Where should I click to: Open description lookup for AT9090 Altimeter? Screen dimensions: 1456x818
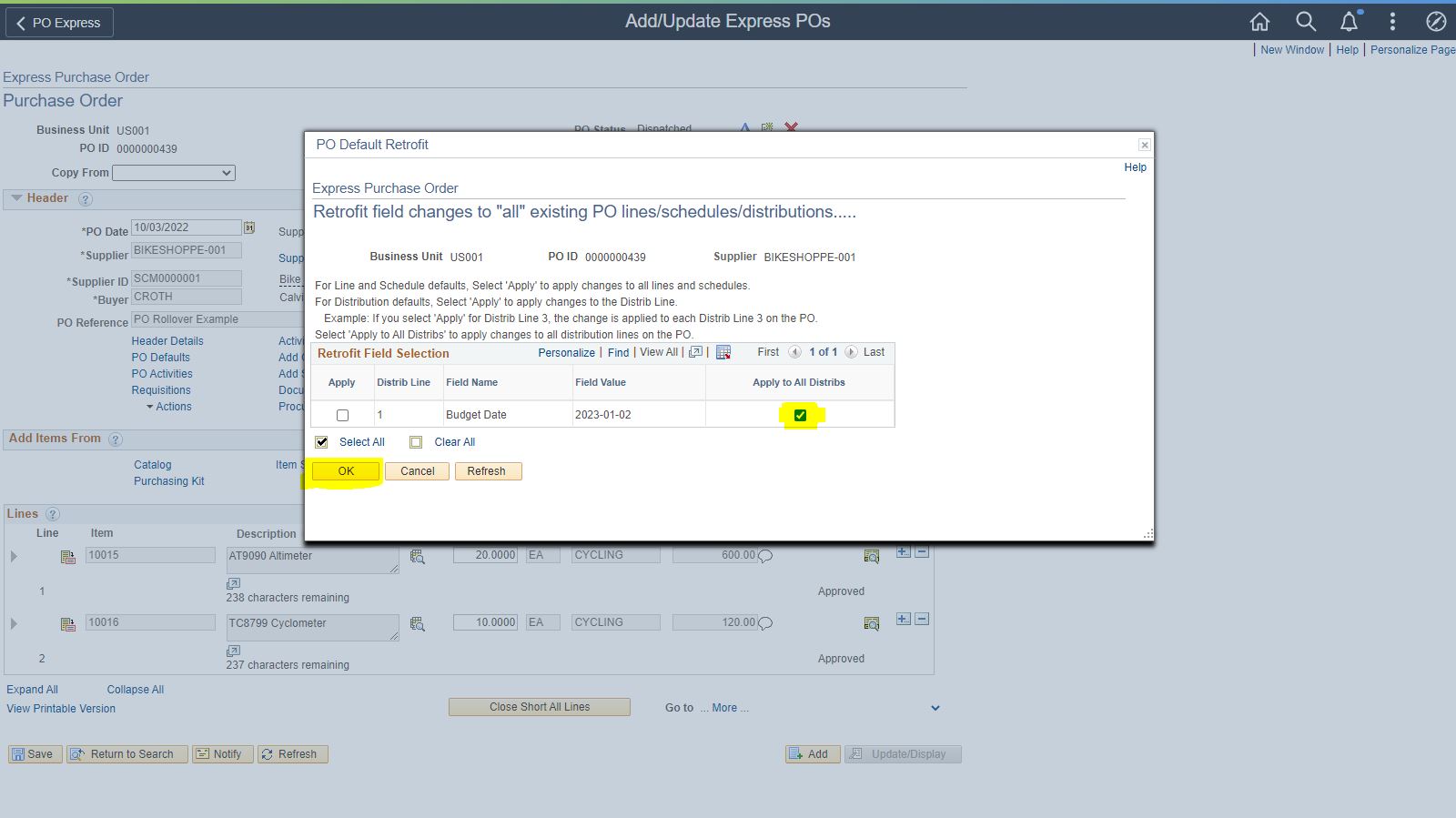pyautogui.click(x=418, y=556)
